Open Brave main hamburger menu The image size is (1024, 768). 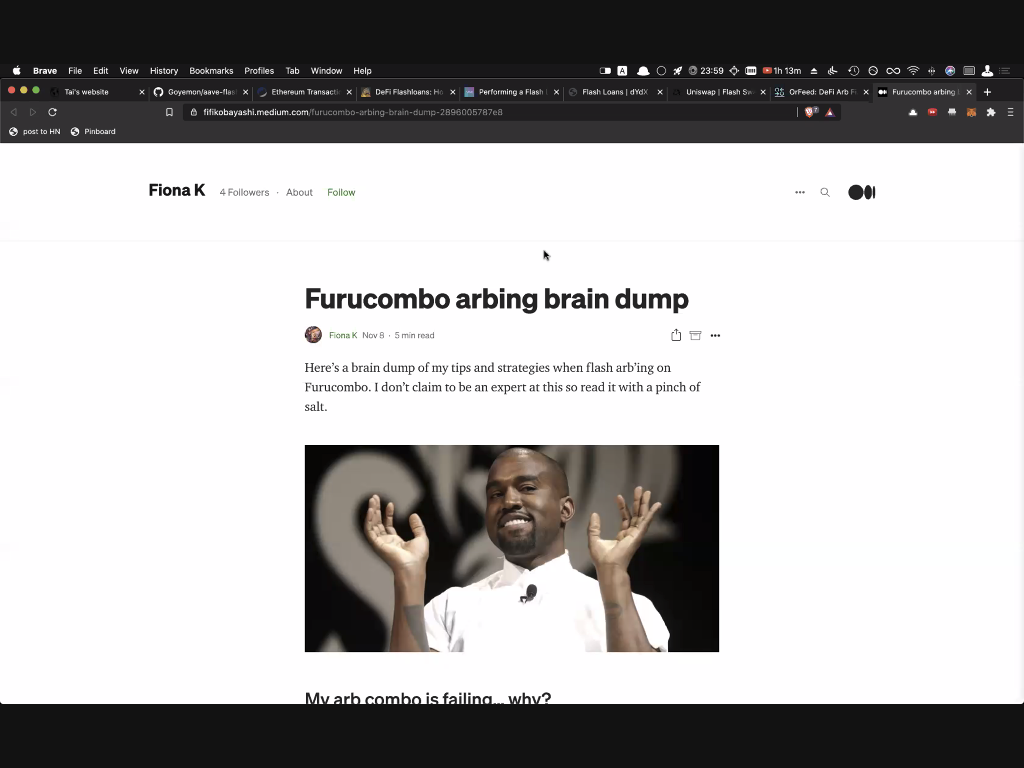click(x=1010, y=112)
